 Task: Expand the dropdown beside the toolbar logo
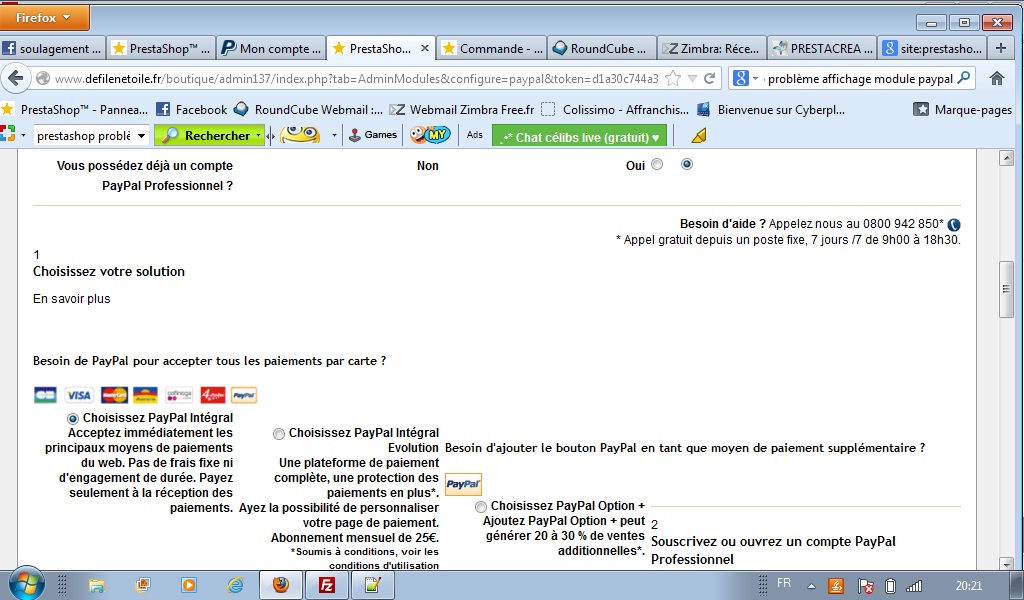(23, 136)
